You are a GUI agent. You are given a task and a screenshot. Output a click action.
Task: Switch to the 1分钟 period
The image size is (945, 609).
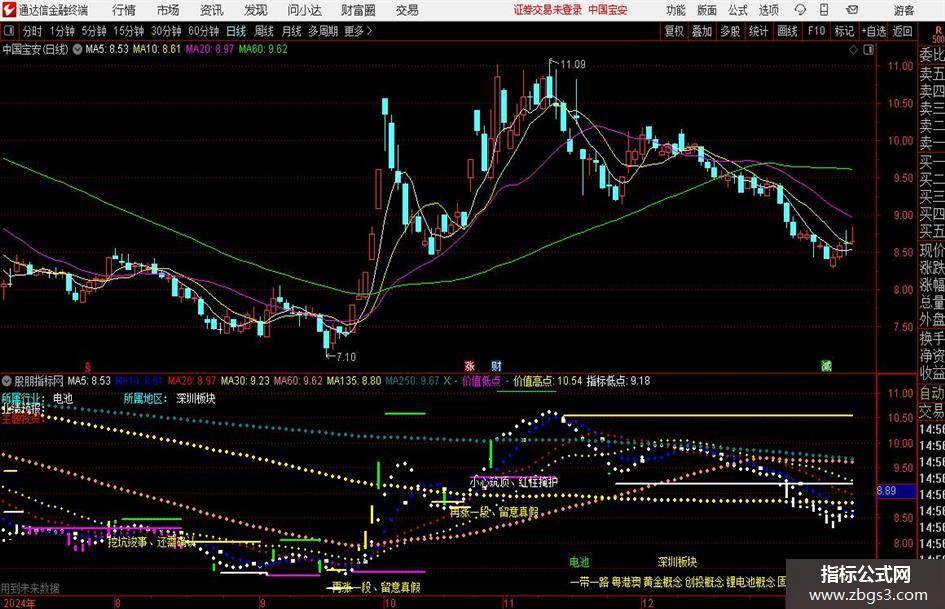[62, 31]
